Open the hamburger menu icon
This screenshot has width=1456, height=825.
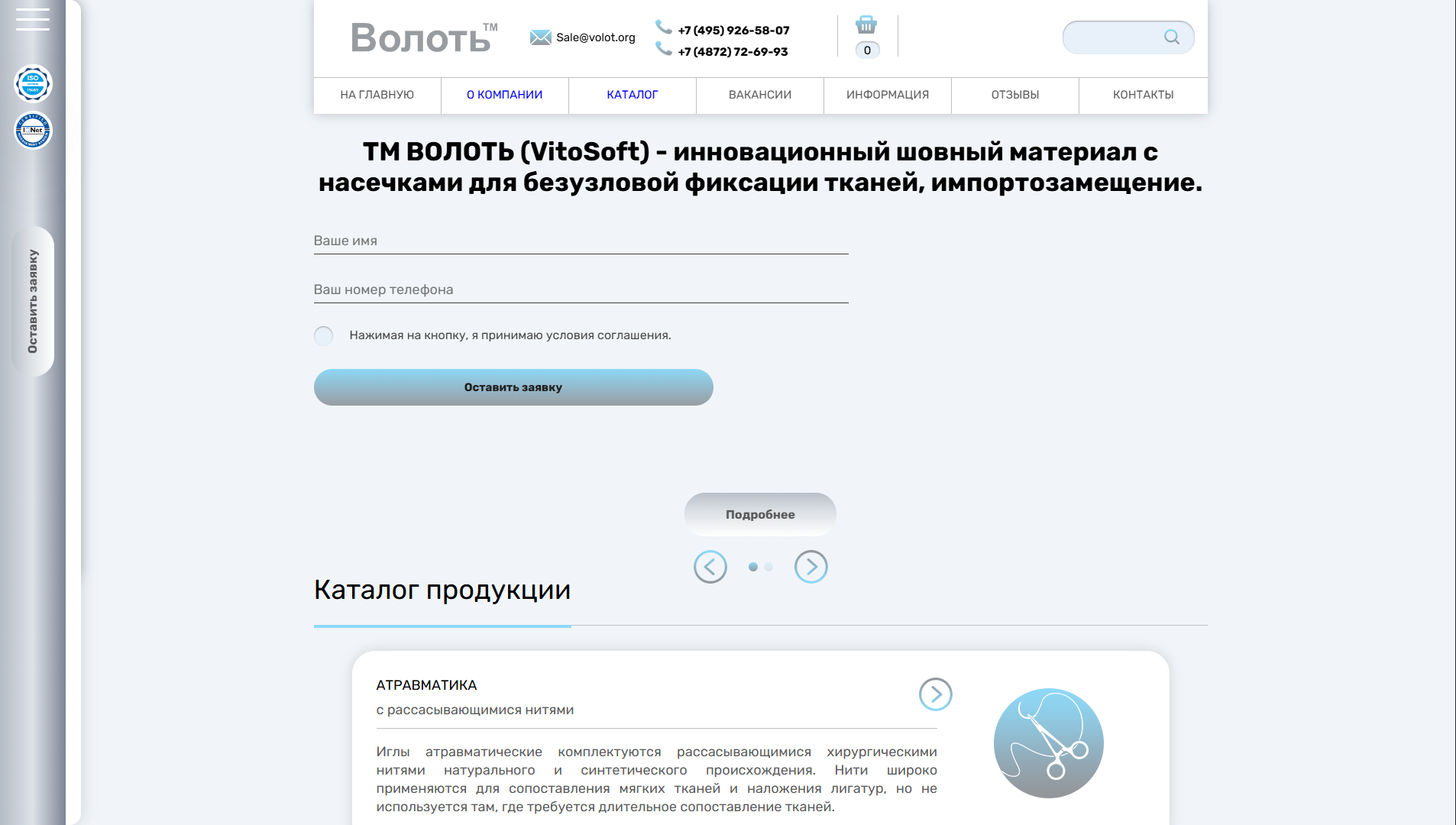33,19
